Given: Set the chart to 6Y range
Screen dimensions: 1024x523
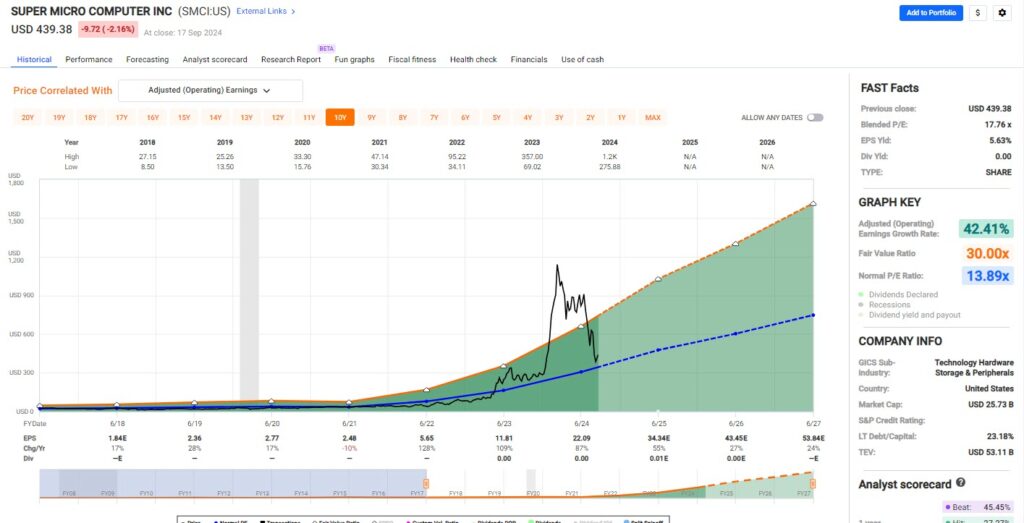Looking at the screenshot, I should (x=465, y=118).
